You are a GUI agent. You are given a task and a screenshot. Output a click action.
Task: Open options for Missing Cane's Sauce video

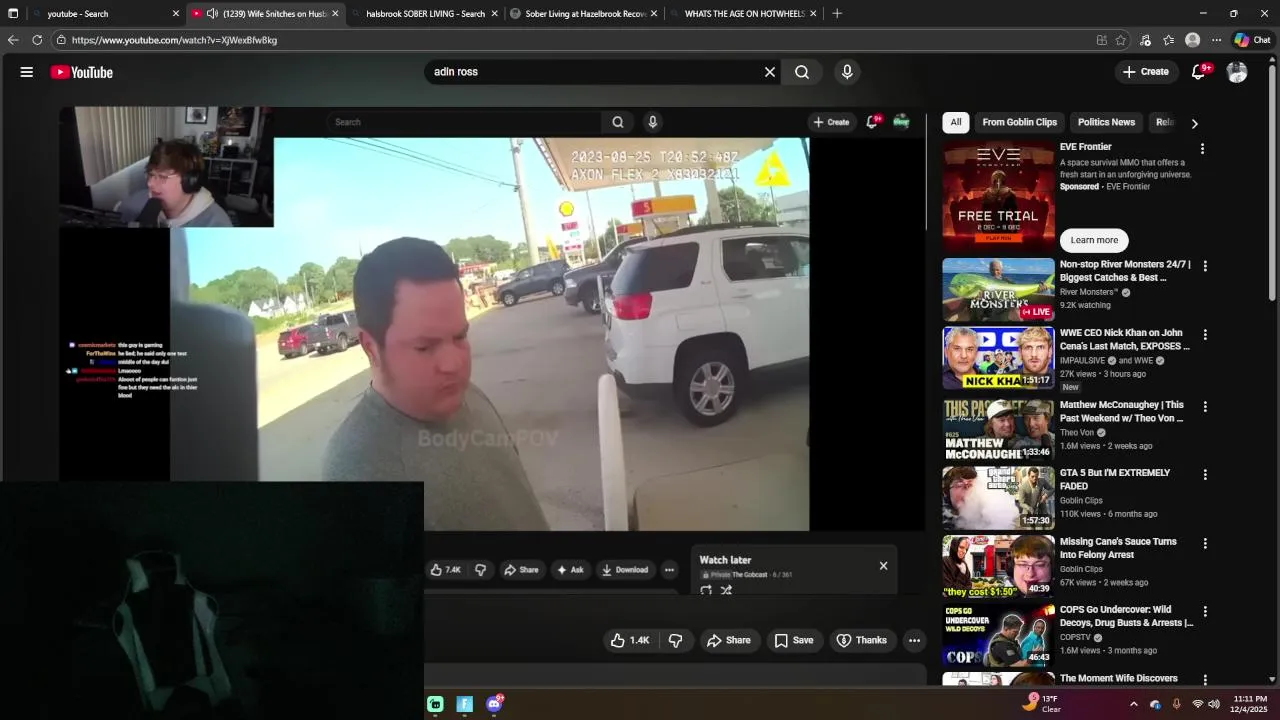point(1205,544)
